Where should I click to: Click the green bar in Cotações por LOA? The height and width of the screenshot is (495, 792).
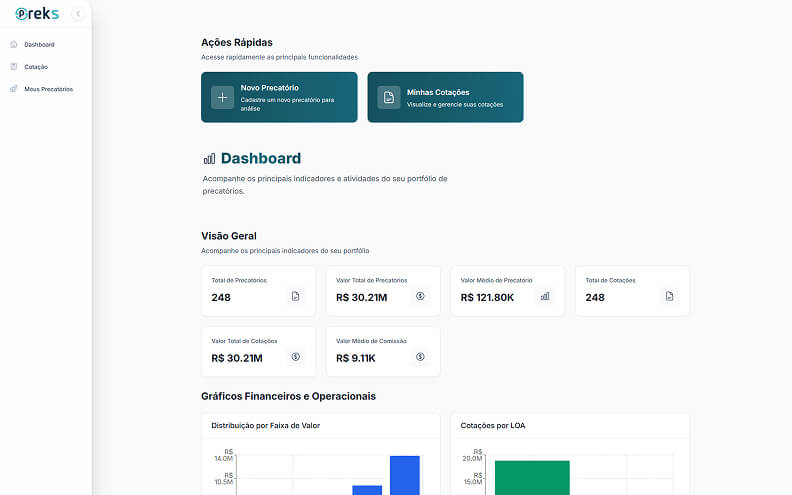click(531, 478)
